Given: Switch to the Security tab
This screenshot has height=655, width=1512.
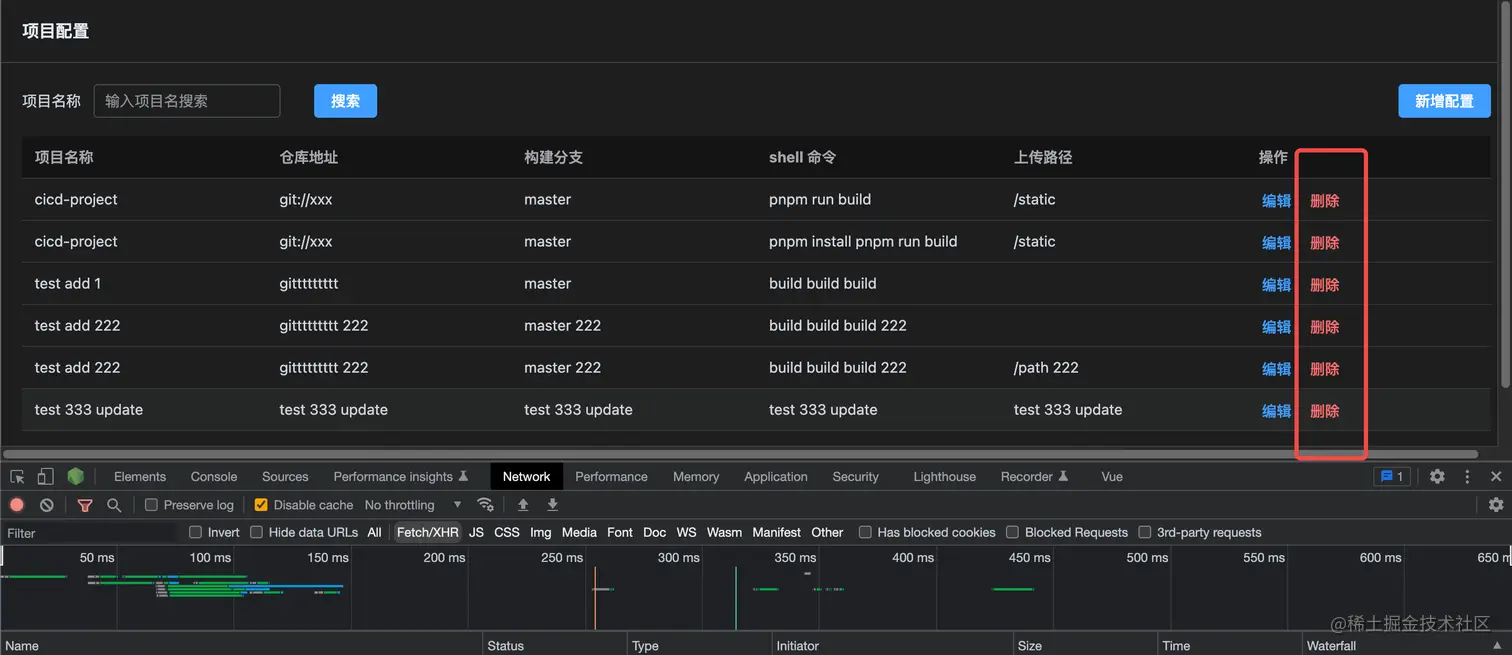Looking at the screenshot, I should [x=856, y=477].
